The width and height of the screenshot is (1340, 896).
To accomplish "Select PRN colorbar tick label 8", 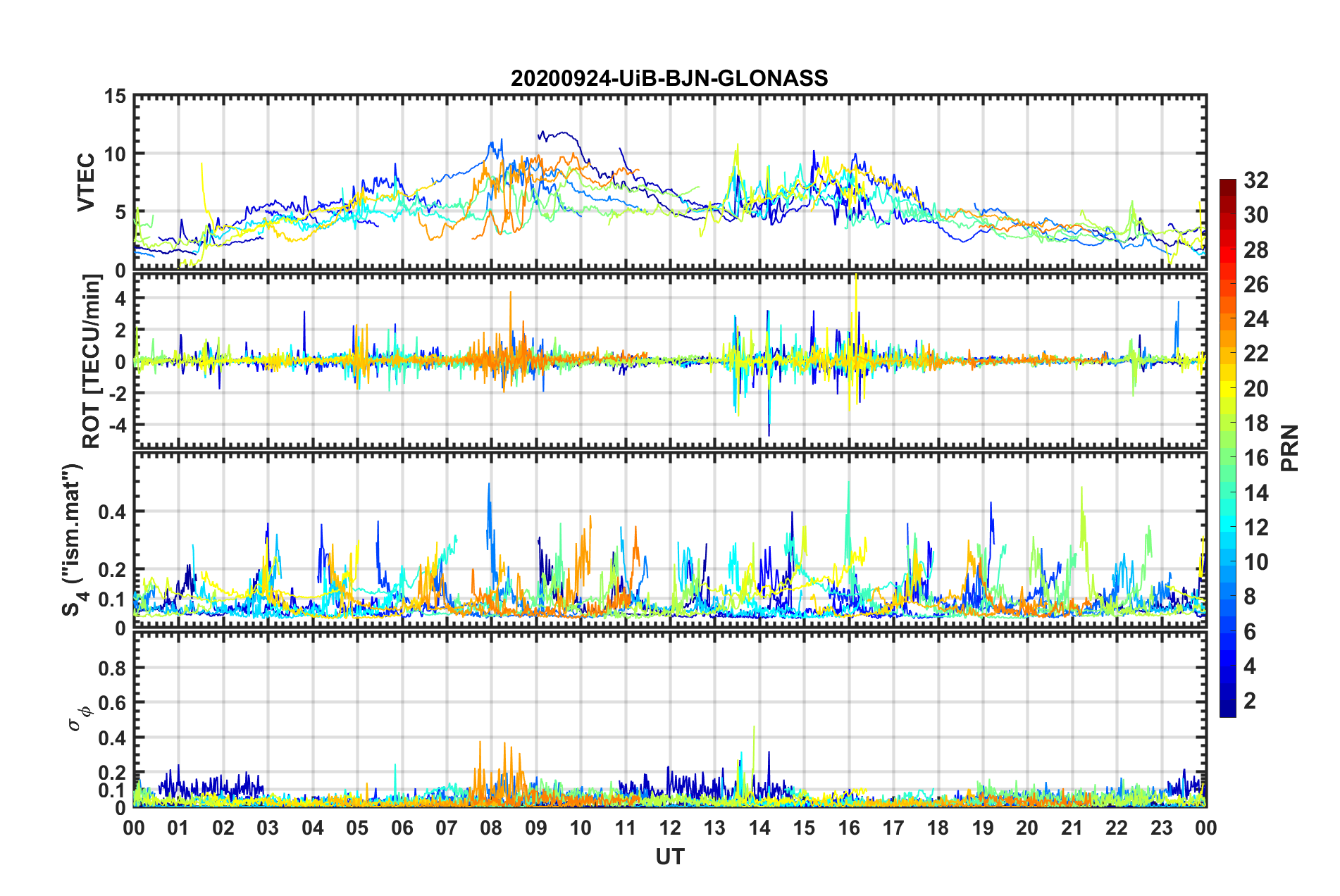I will (1250, 597).
